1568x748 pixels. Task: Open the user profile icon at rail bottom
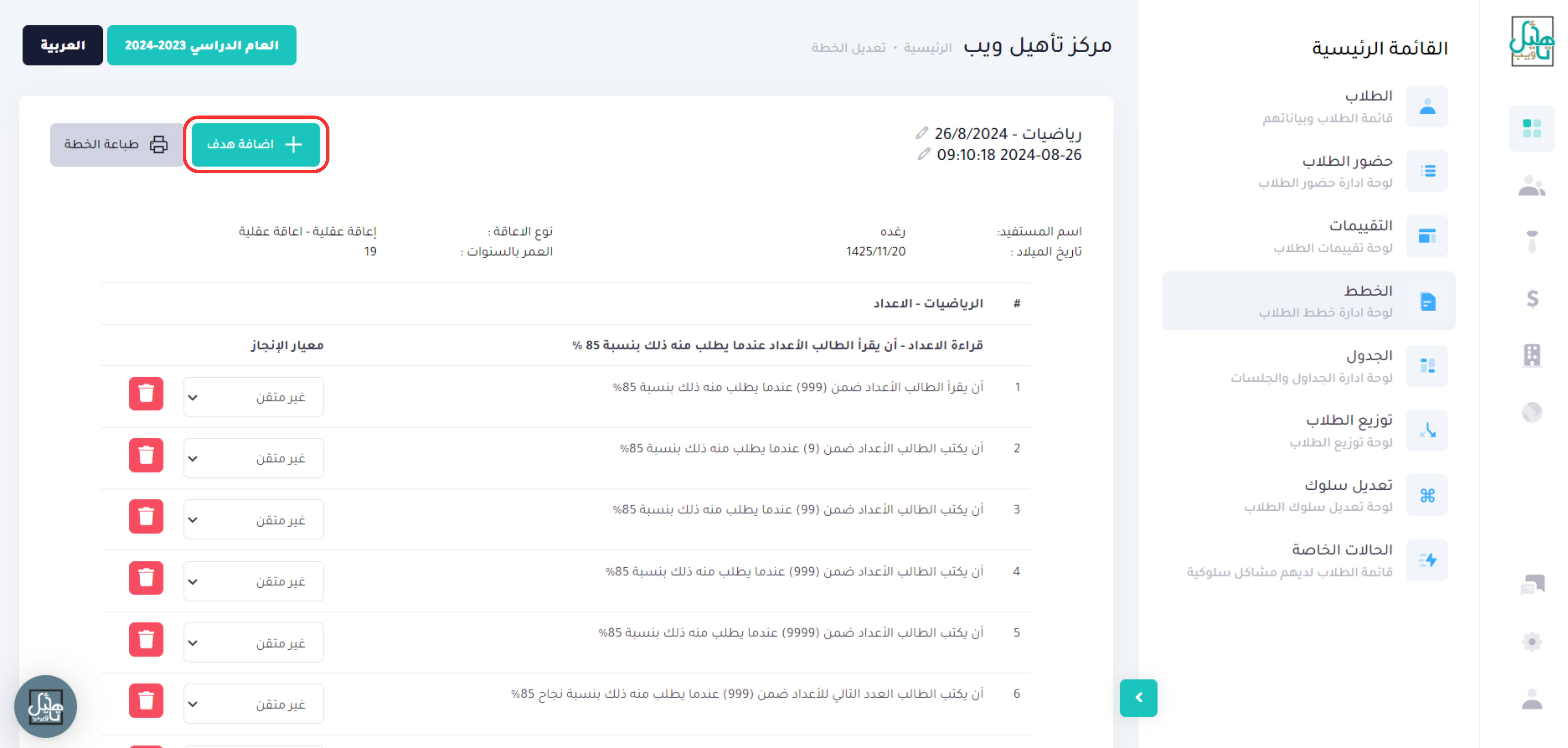point(1532,699)
